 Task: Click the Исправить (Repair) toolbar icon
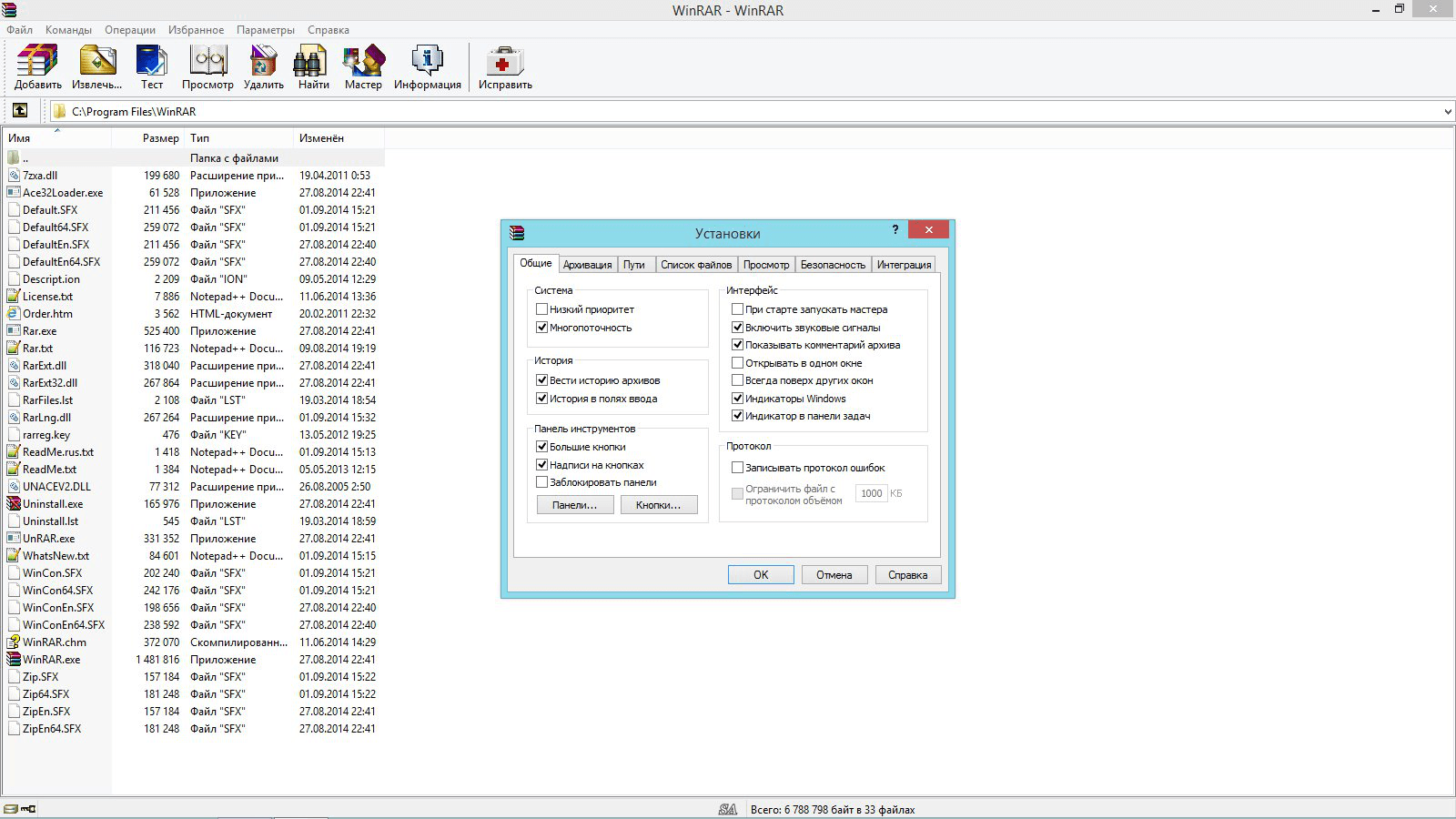pyautogui.click(x=504, y=64)
